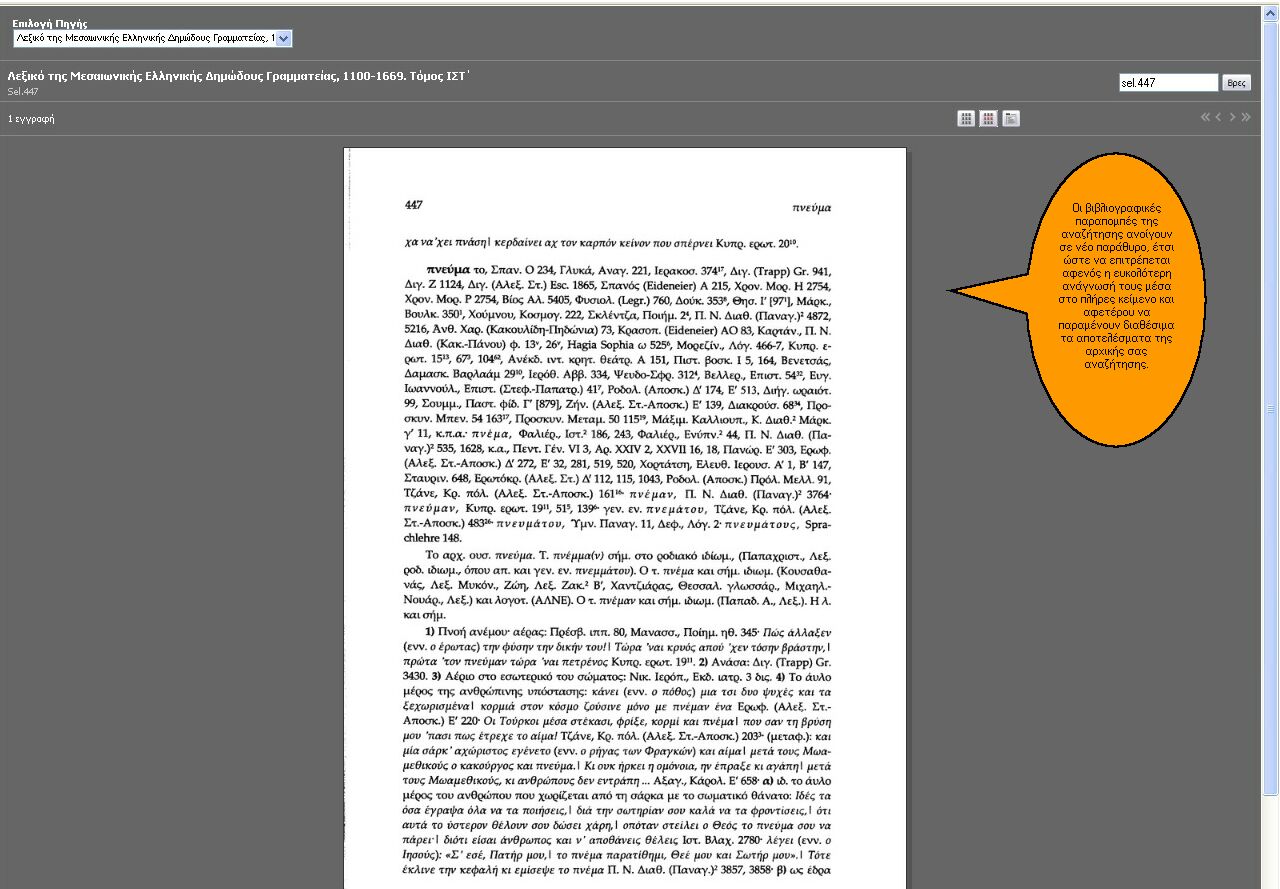Click the '1 εγγραφή' record count label
Image resolution: width=1280 pixels, height=889 pixels.
[31, 119]
